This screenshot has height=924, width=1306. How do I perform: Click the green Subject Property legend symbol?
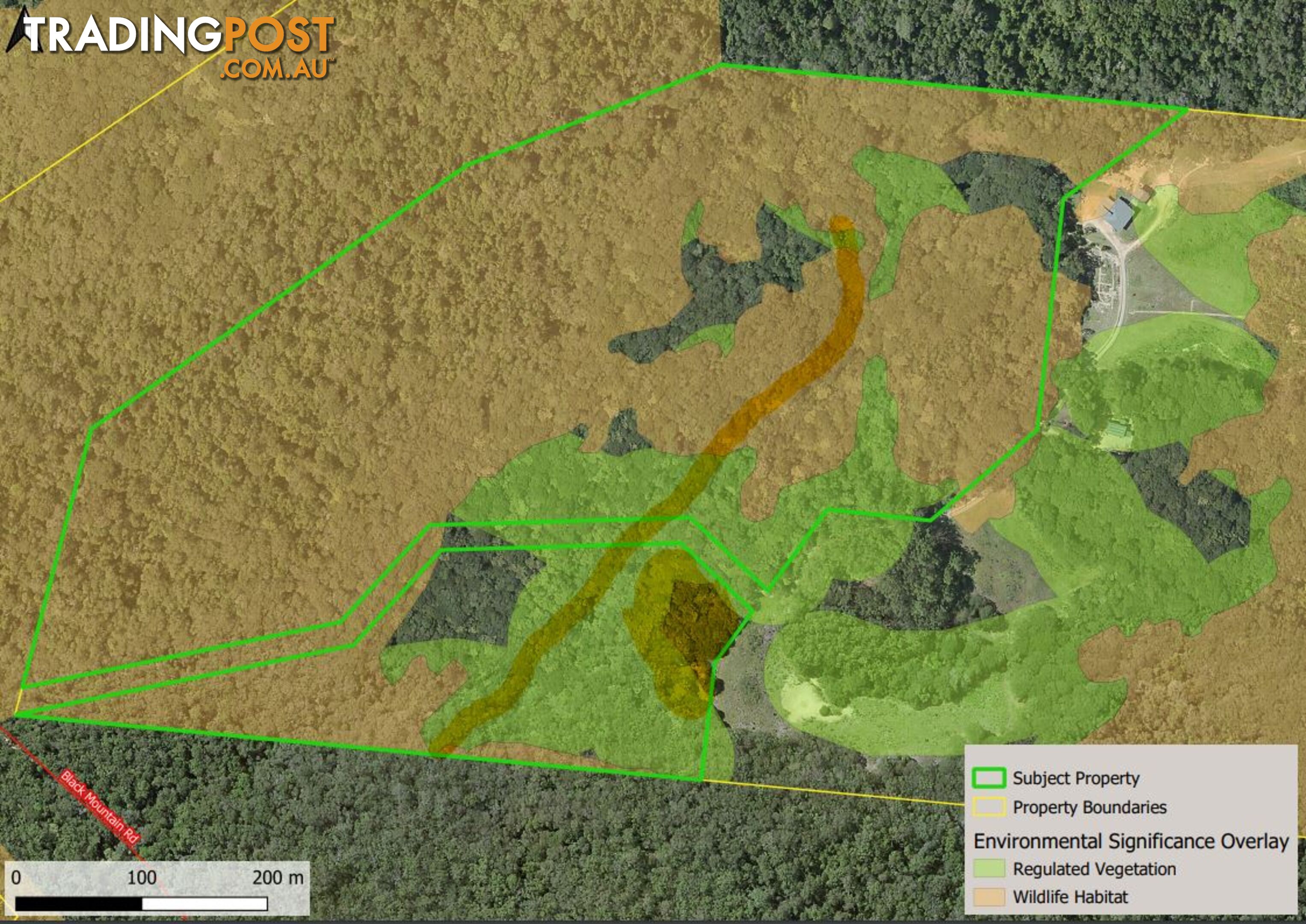pos(989,778)
